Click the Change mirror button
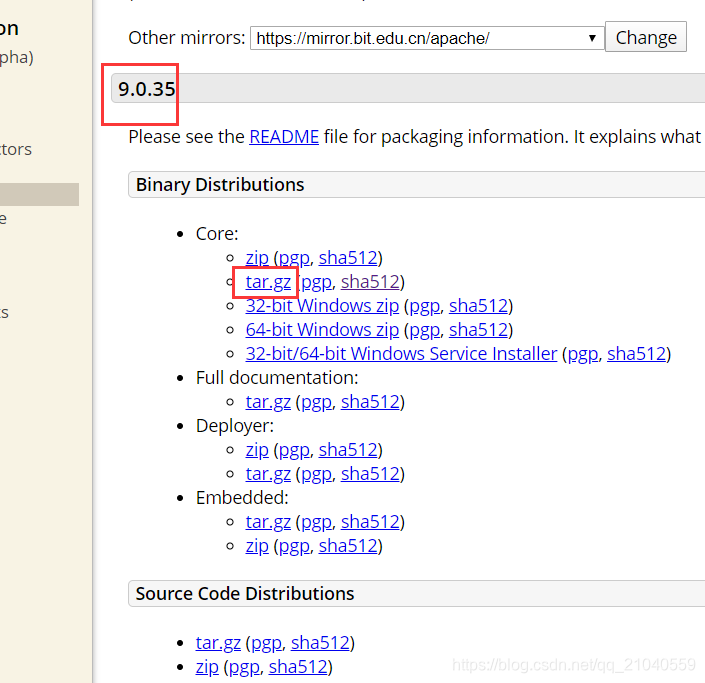The width and height of the screenshot is (705, 683). point(646,37)
